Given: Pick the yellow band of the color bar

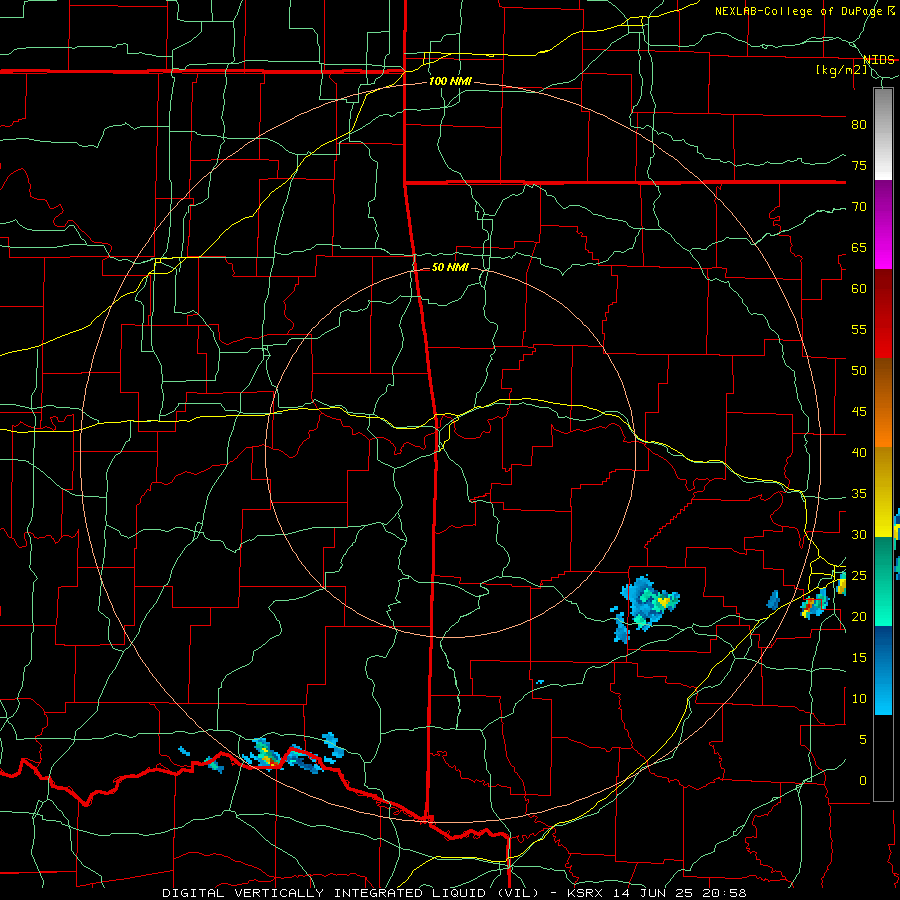Looking at the screenshot, I should coord(883,492).
